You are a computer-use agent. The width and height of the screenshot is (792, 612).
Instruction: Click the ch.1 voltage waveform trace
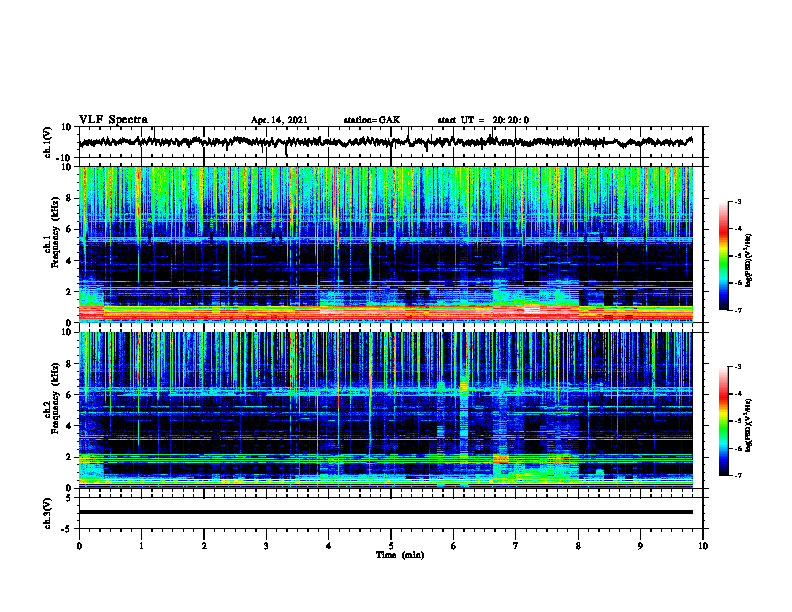click(385, 142)
